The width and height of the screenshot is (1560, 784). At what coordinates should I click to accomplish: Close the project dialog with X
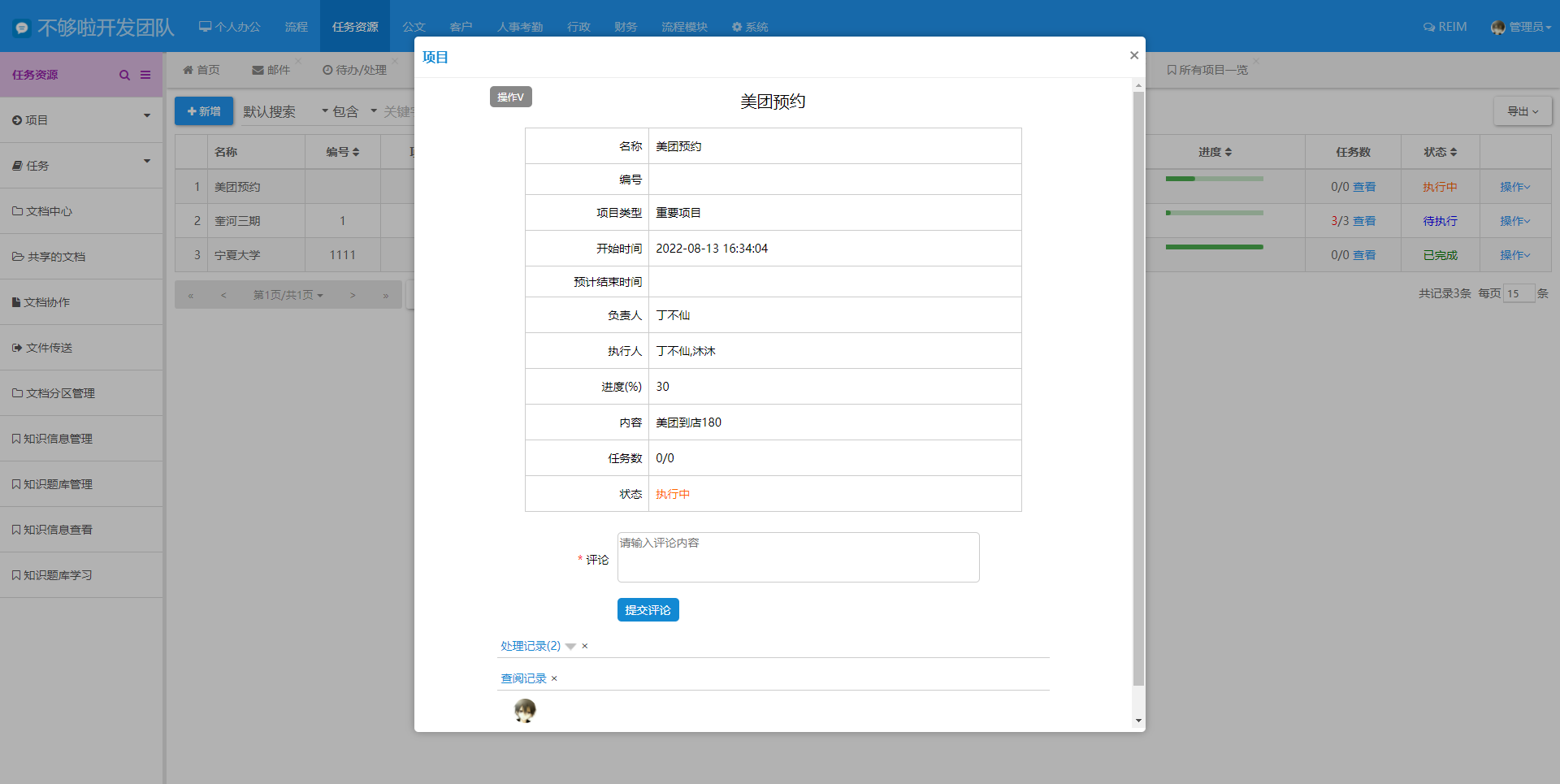click(x=1134, y=55)
